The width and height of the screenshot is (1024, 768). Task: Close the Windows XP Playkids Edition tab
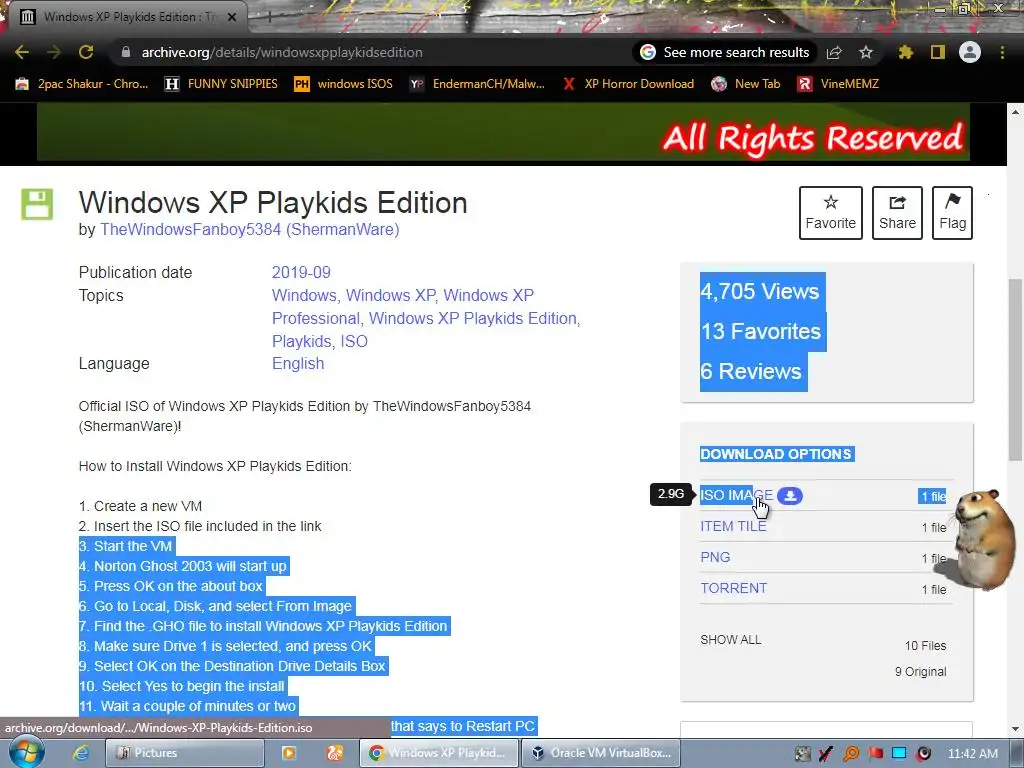tap(232, 17)
